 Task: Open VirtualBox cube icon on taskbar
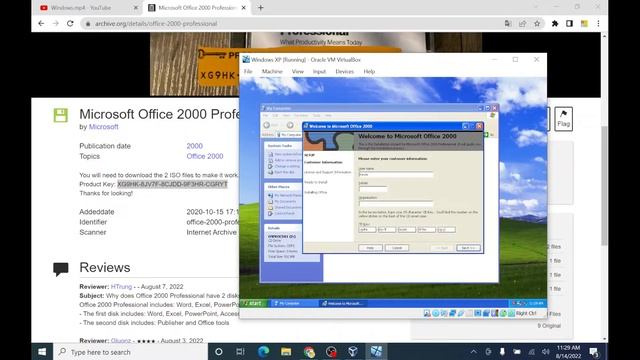click(x=353, y=351)
